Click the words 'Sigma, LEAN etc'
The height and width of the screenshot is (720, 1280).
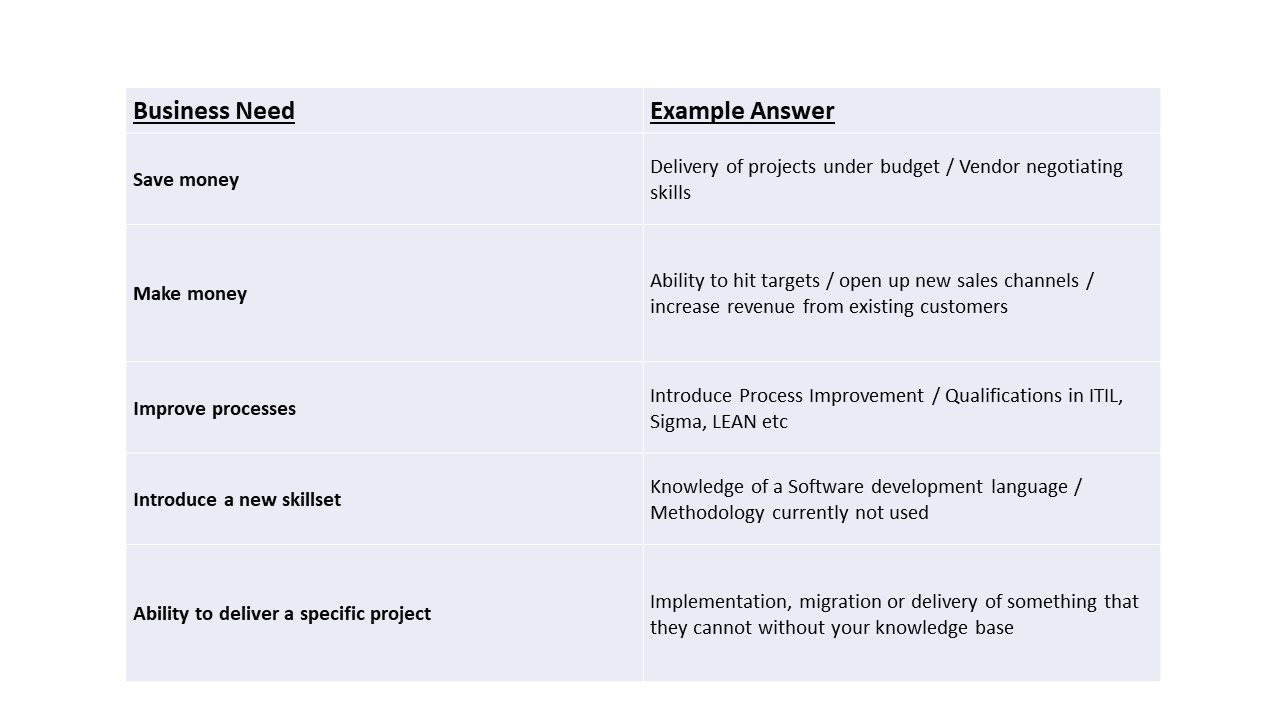(719, 422)
